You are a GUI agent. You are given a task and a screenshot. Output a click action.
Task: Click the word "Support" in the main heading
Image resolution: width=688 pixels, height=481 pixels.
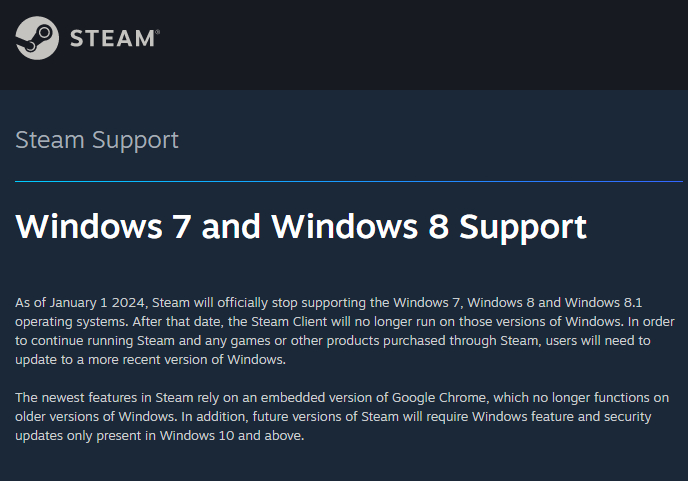pos(523,226)
